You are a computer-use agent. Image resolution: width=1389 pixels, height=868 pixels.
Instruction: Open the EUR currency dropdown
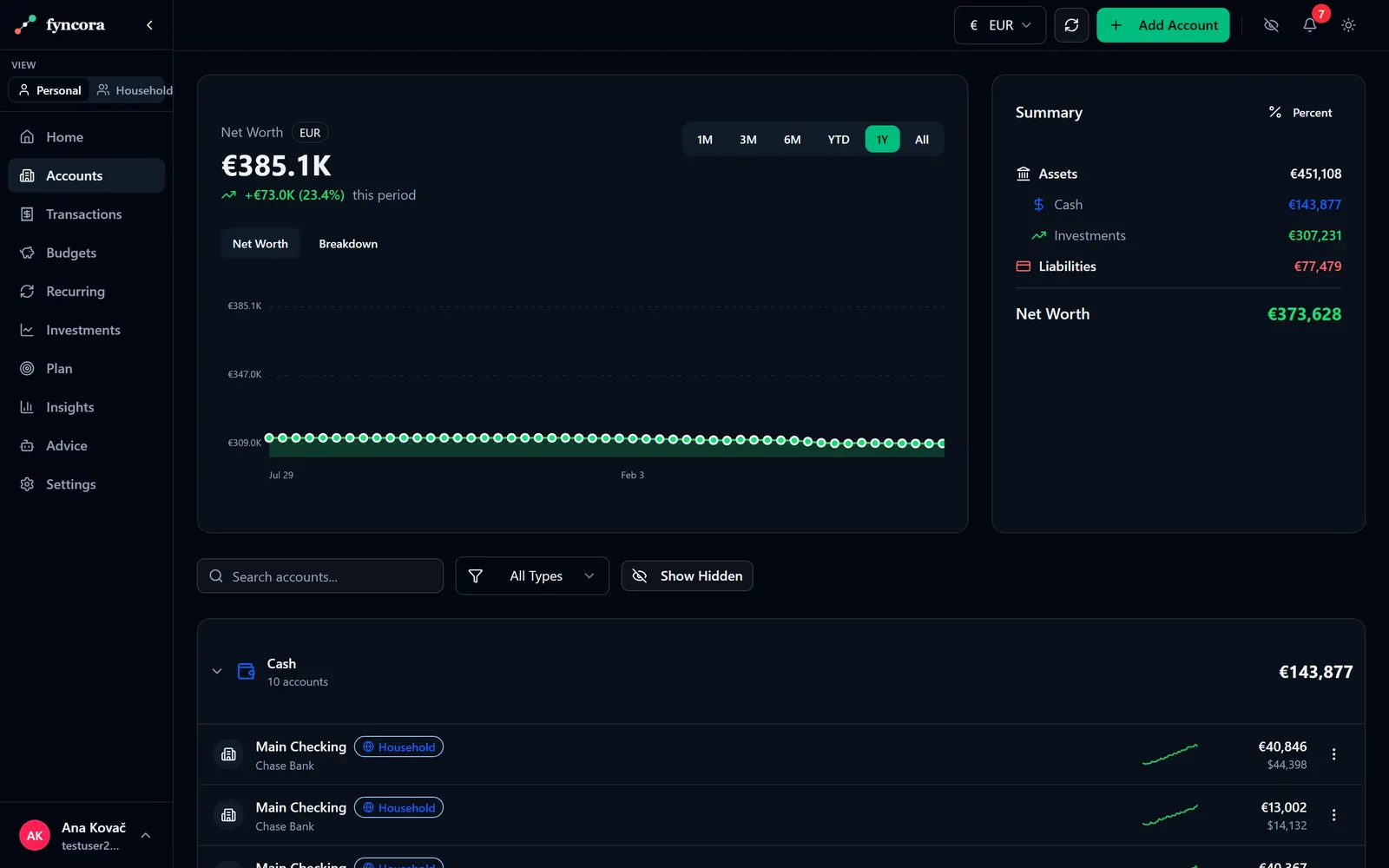click(1000, 25)
